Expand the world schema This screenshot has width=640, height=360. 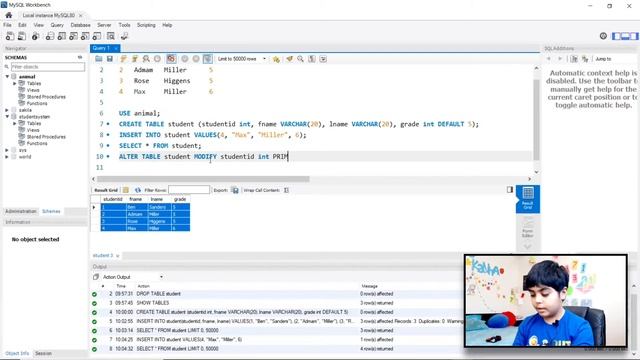pyautogui.click(x=7, y=157)
